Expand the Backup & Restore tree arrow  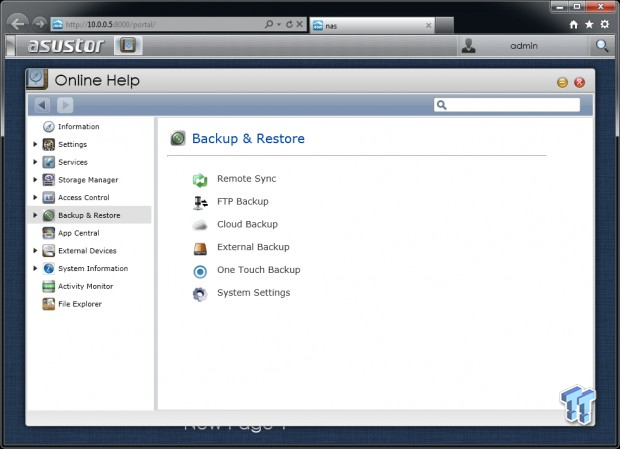click(35, 215)
